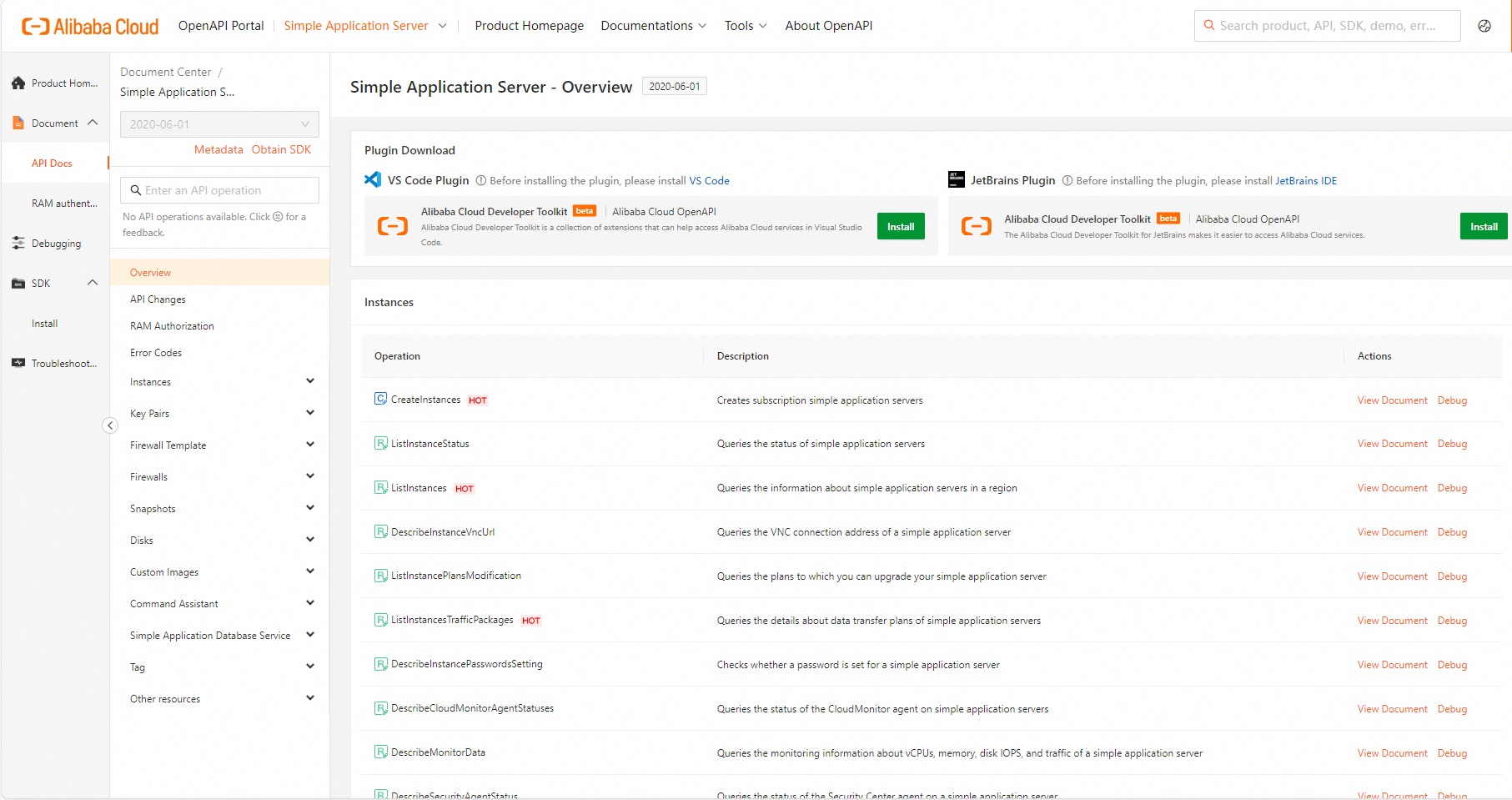
Task: Click the ListInstancePlansModification operation icon
Action: point(380,576)
